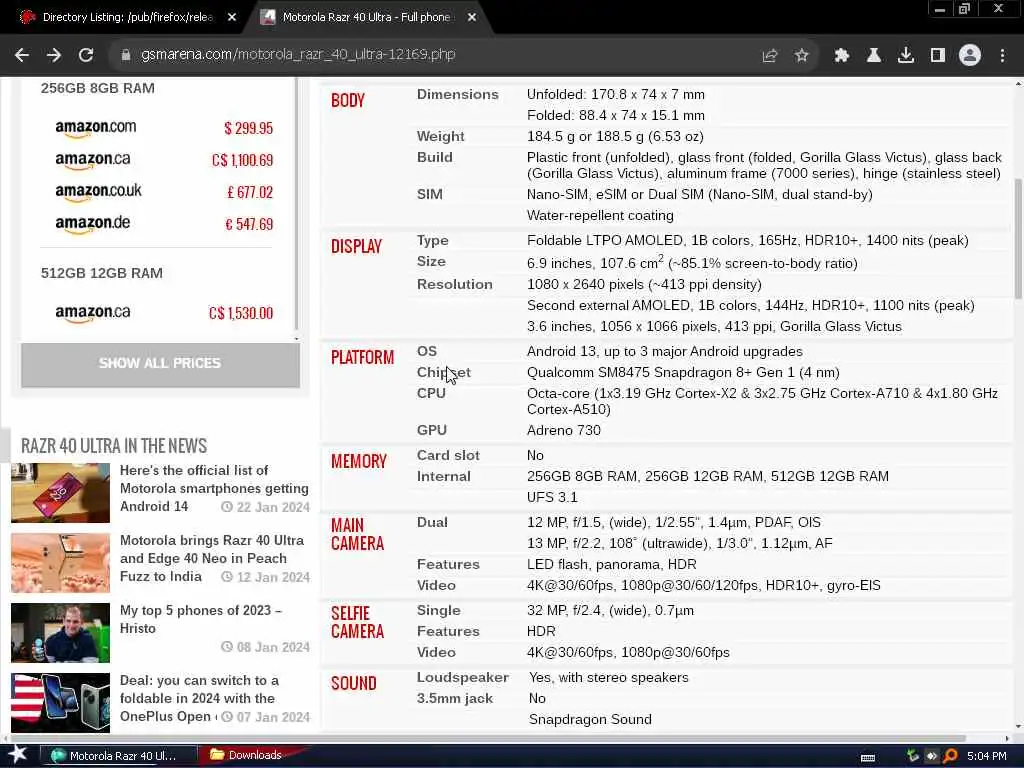1024x768 pixels.
Task: Click the Internal memory label
Action: click(443, 476)
